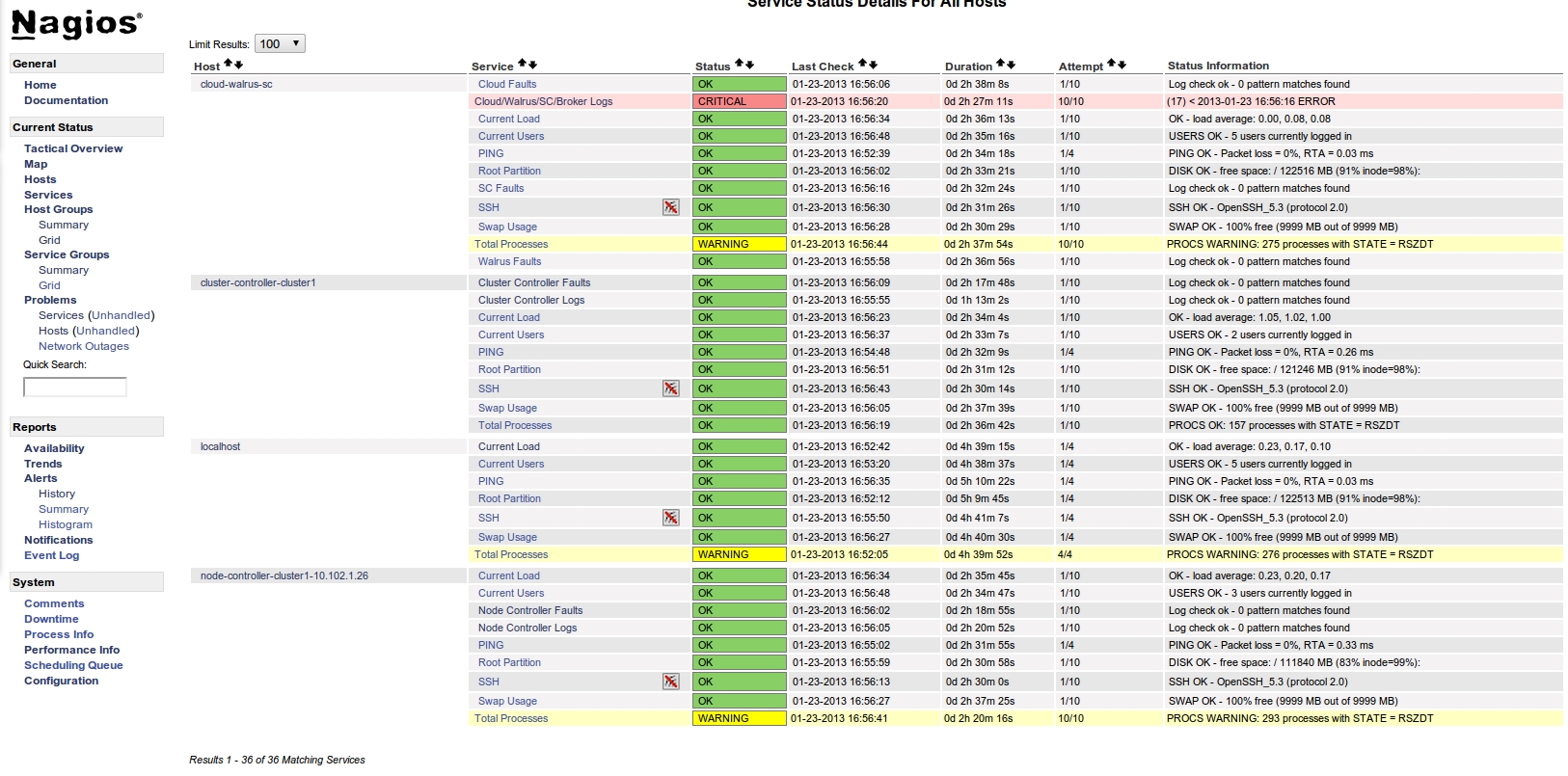Open Network Outages
Image resolution: width=1568 pixels, height=776 pixels.
(x=84, y=346)
